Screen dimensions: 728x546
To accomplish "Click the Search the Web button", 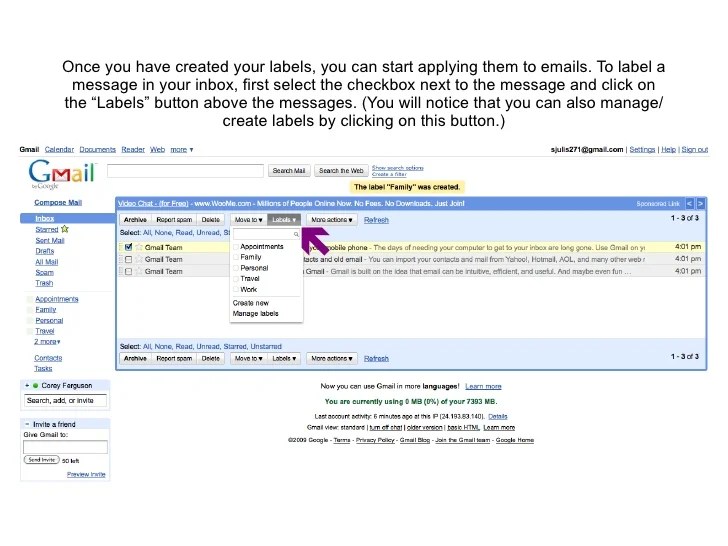I will [341, 171].
